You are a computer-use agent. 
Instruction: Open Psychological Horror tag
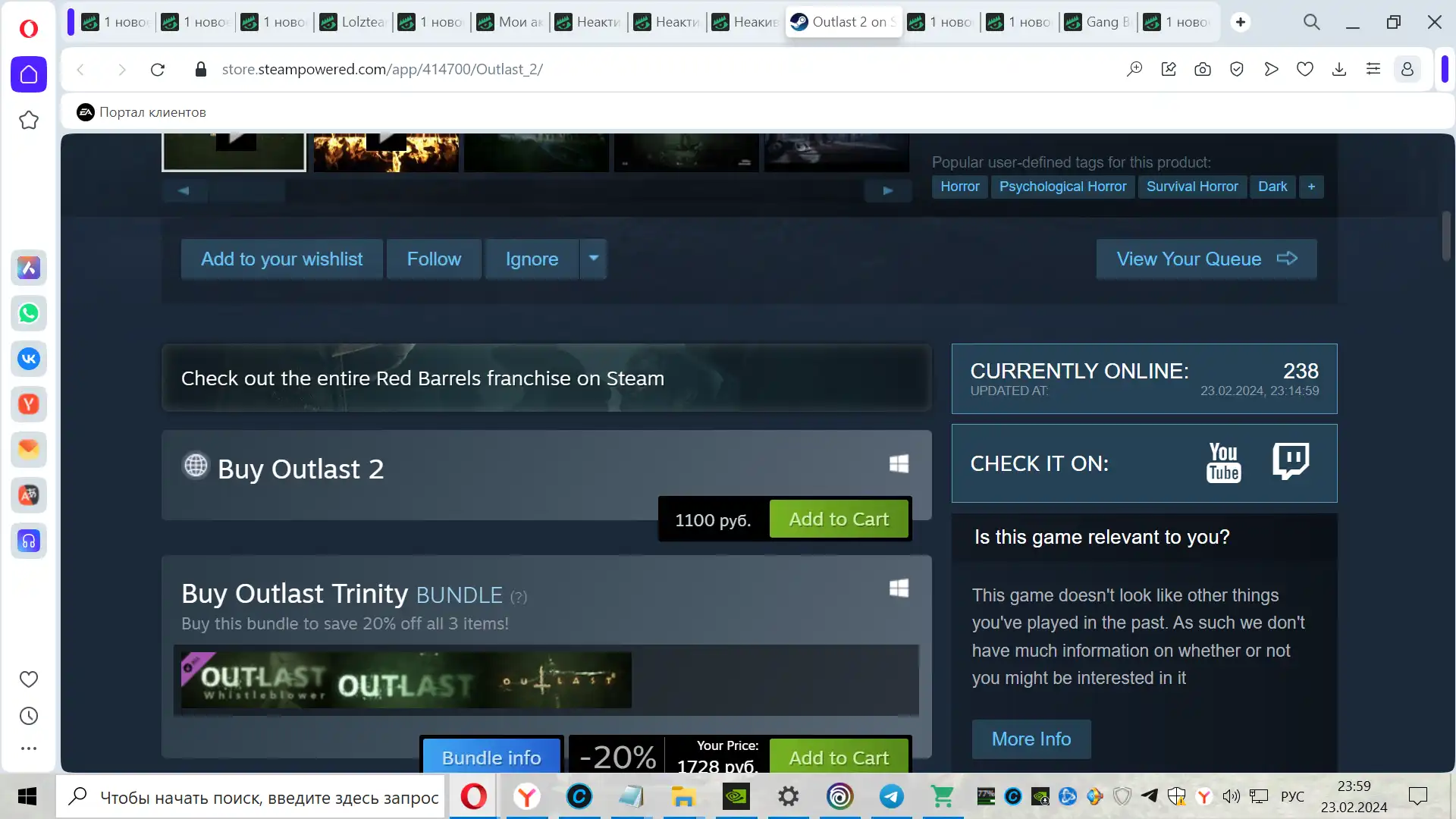[1062, 187]
